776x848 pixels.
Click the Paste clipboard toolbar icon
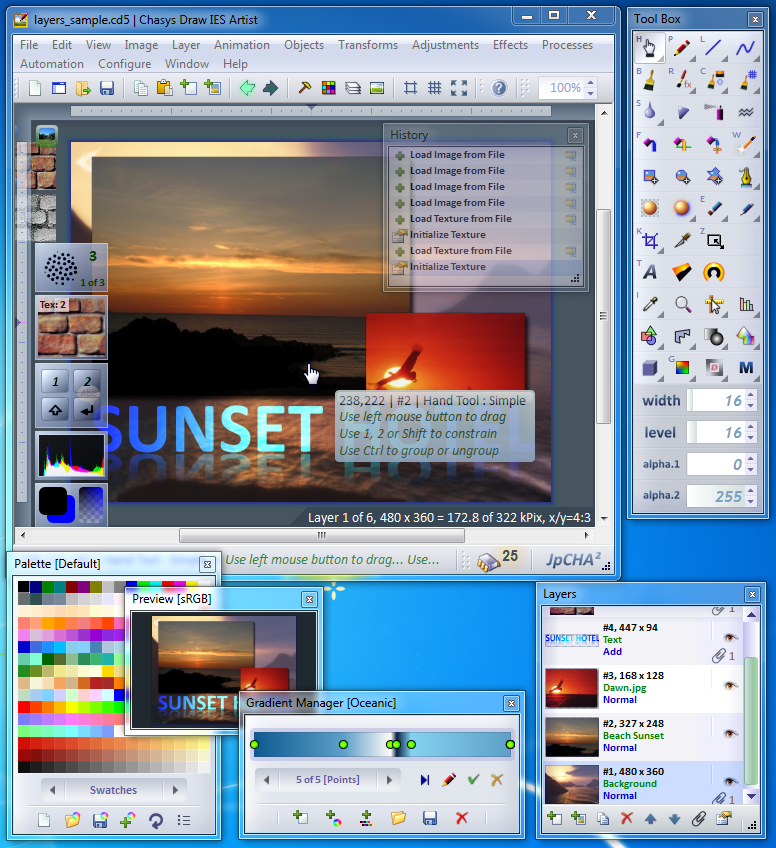pyautogui.click(x=164, y=88)
